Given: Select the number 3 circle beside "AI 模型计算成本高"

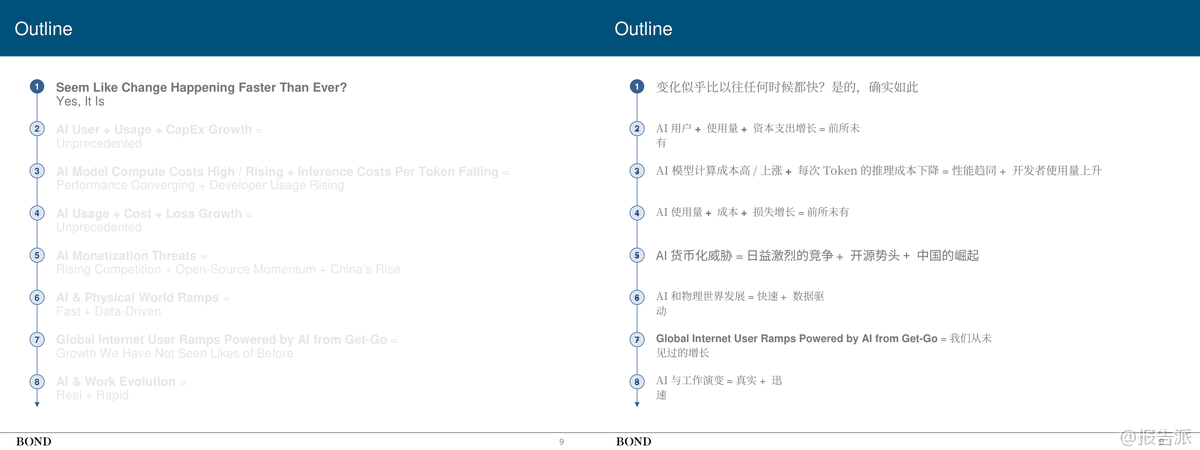Looking at the screenshot, I should point(637,171).
